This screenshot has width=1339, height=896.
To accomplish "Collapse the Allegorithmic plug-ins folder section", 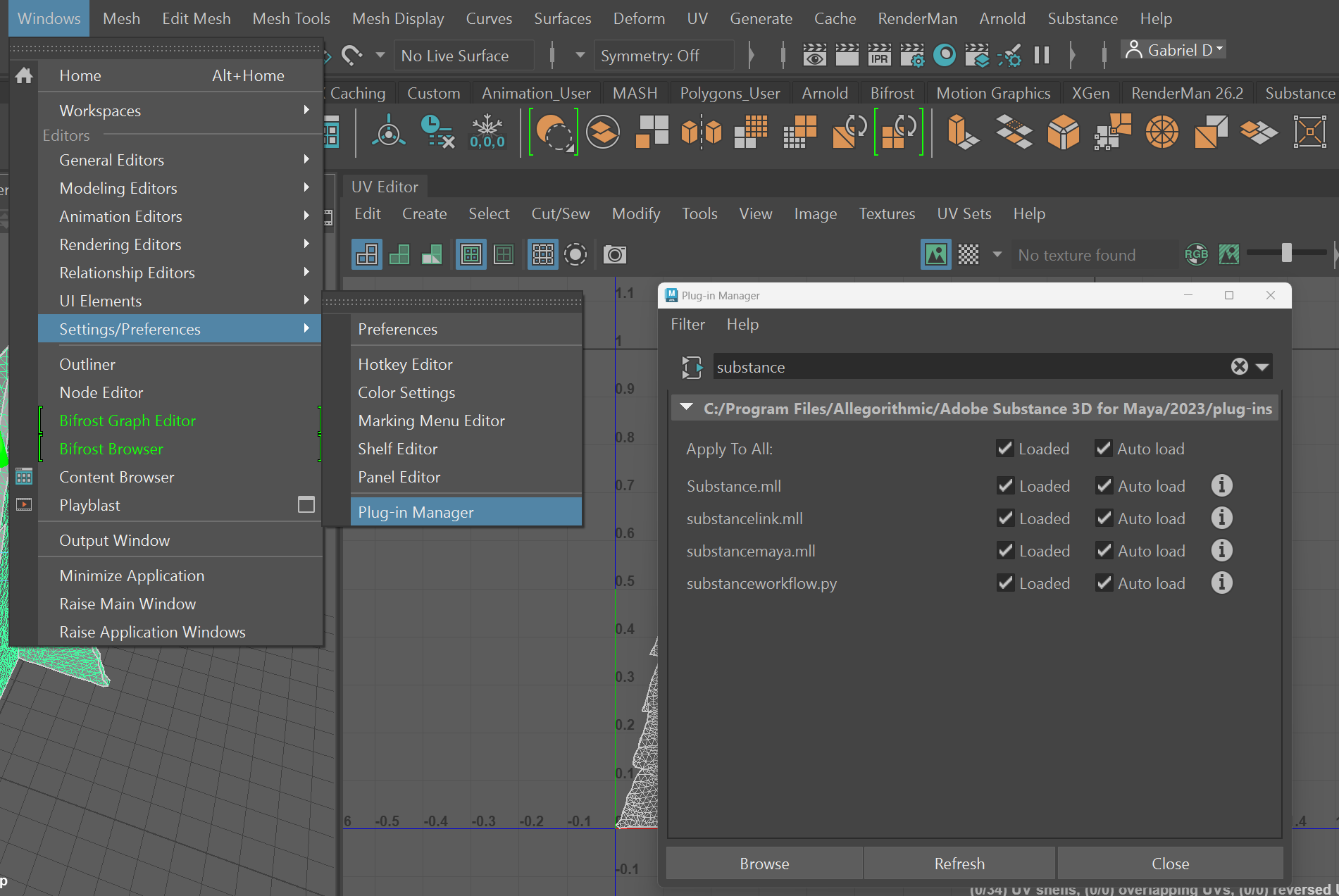I will [686, 408].
